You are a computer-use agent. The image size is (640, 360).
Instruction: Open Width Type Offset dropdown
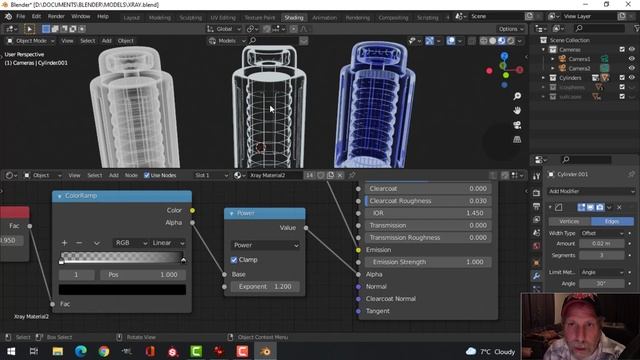(x=602, y=233)
